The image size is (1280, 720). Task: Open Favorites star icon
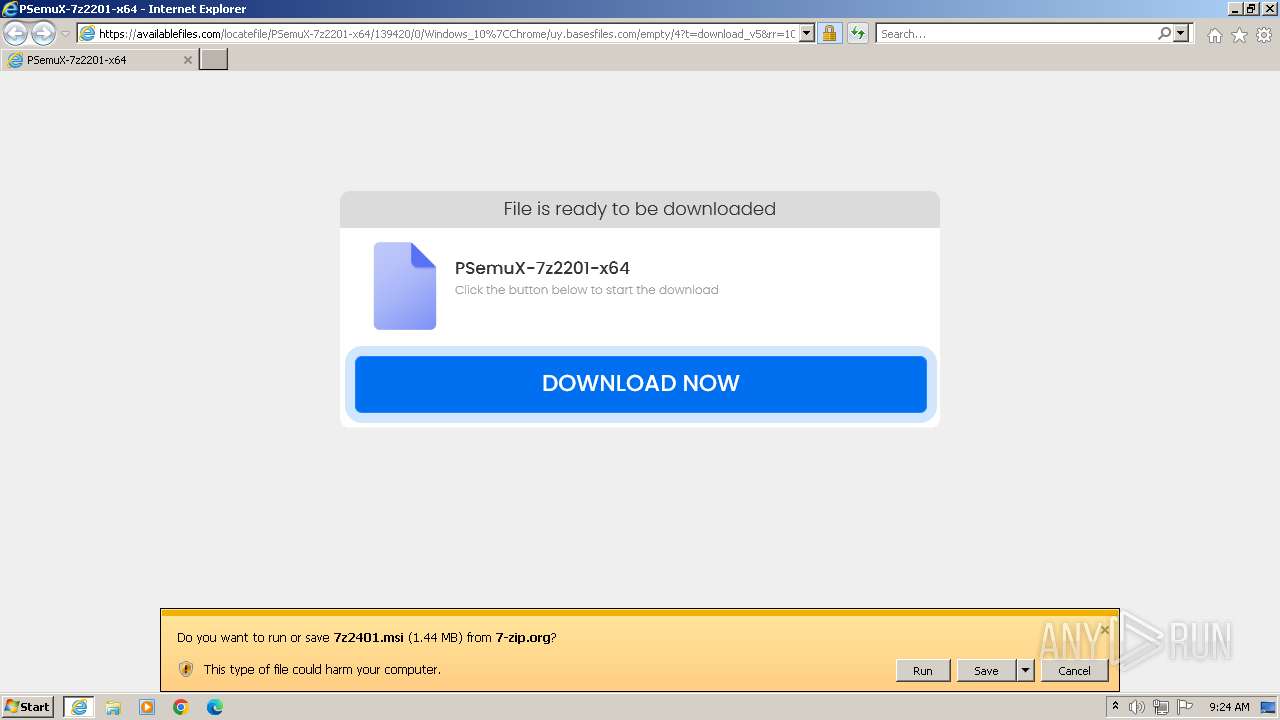point(1239,35)
